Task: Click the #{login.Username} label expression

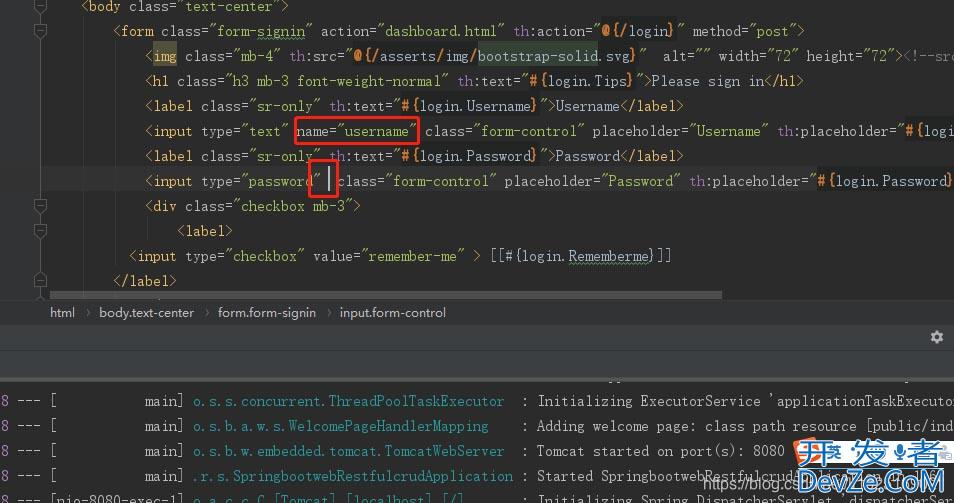Action: pyautogui.click(x=468, y=106)
